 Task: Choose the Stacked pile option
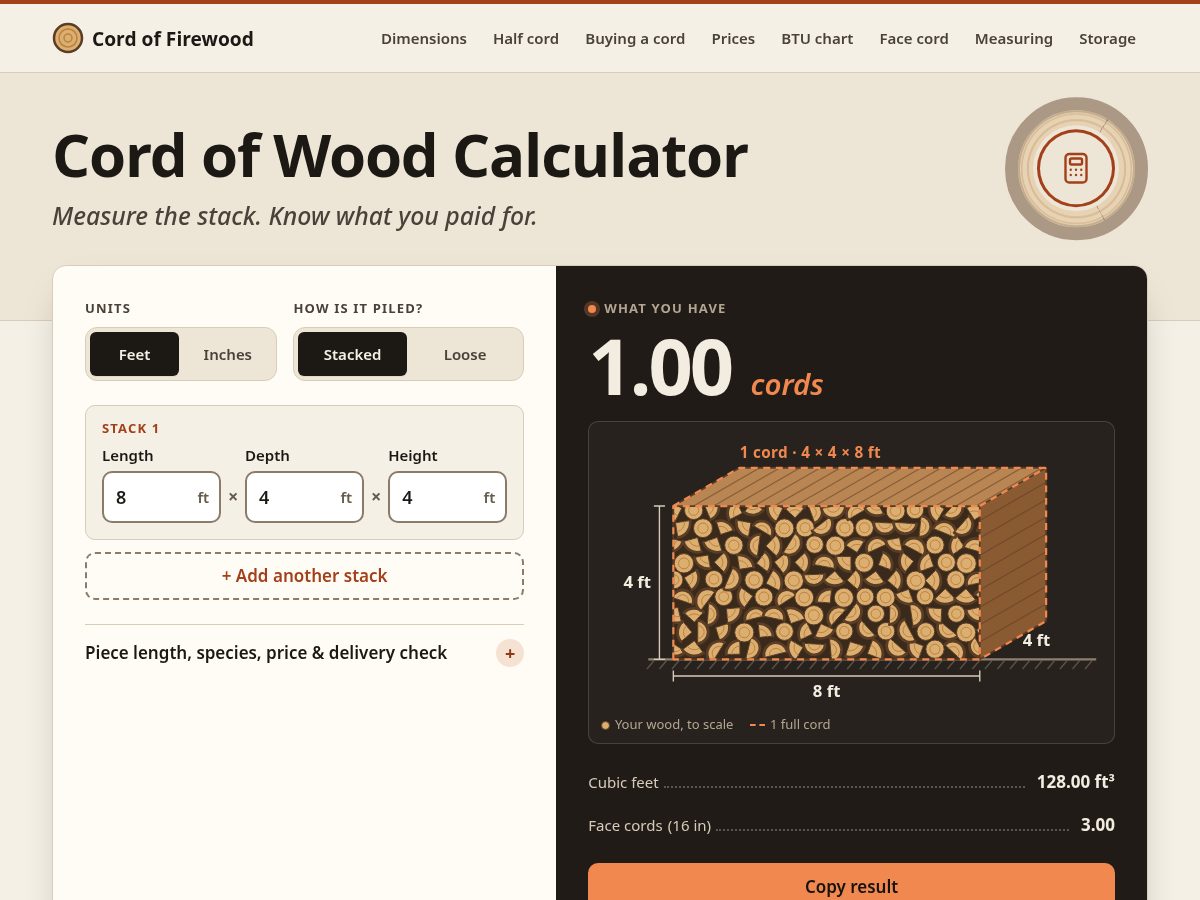pos(352,354)
